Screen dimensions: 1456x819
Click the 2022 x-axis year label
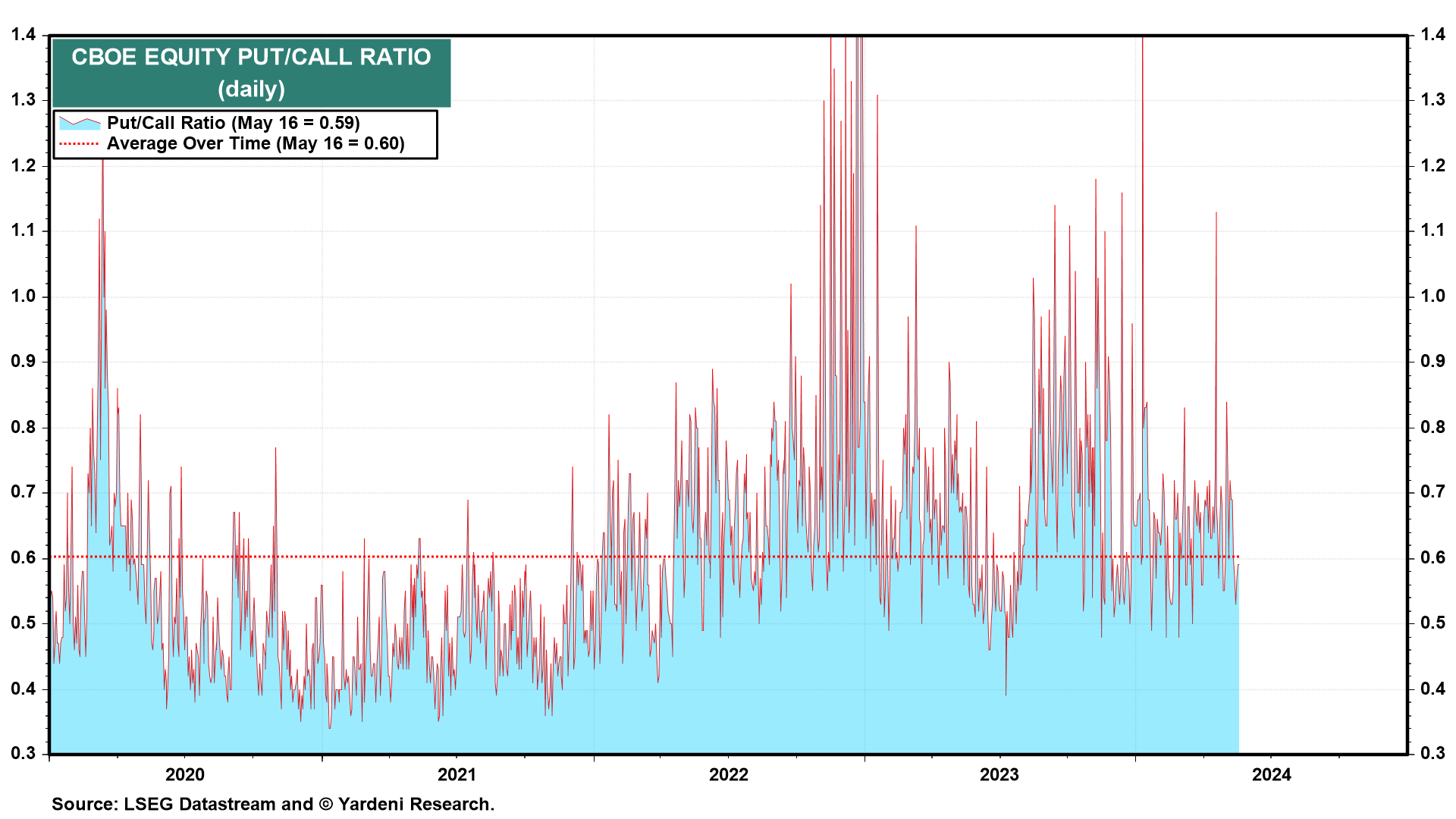click(x=728, y=774)
